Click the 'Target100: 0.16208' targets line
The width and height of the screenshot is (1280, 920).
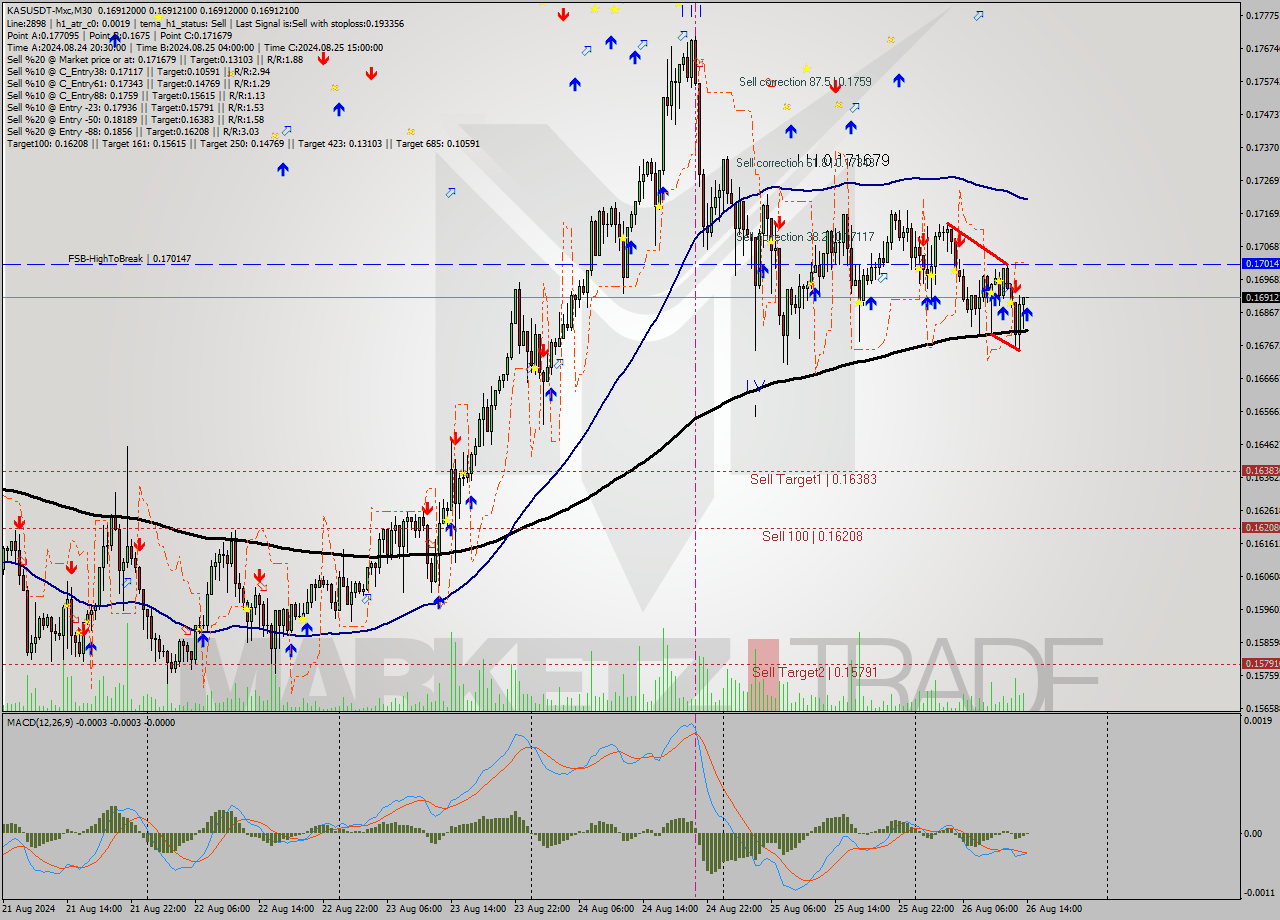point(243,143)
